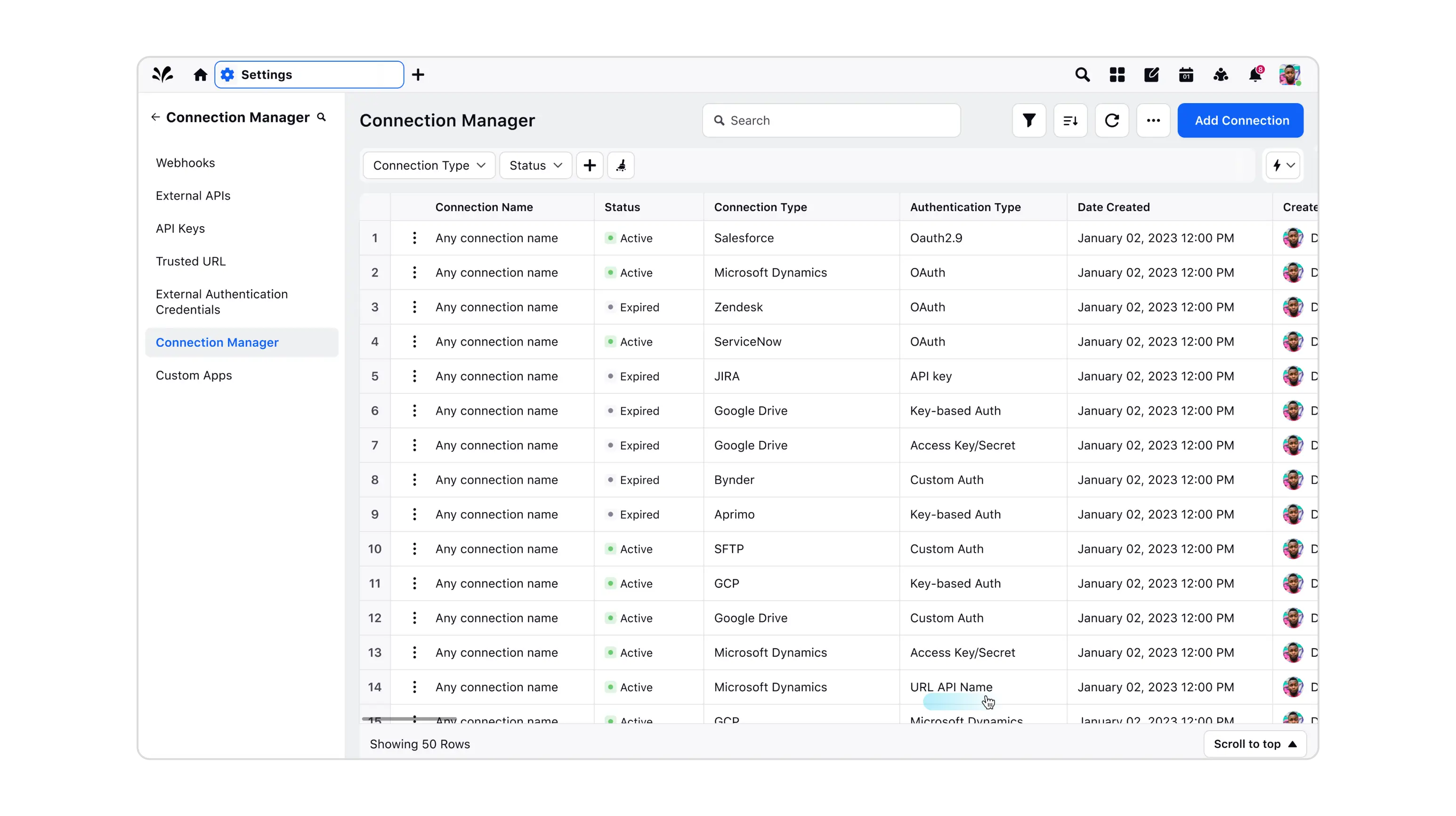Click the horizontal scrollbar under the table
The height and width of the screenshot is (816, 1456).
click(x=409, y=719)
